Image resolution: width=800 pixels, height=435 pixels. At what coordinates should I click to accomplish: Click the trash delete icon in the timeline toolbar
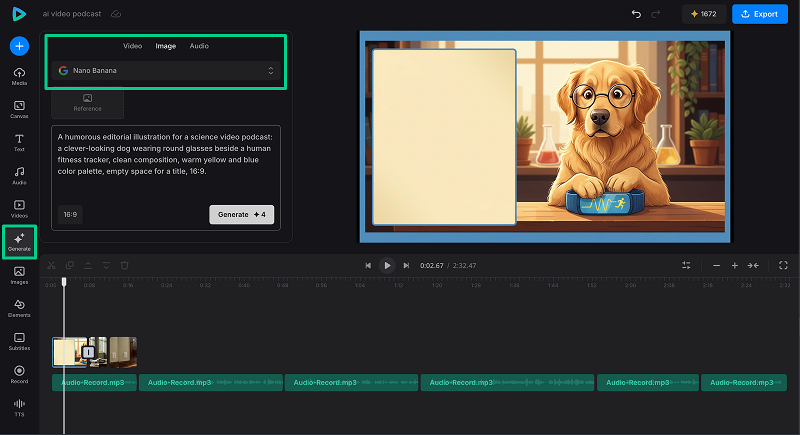(124, 265)
